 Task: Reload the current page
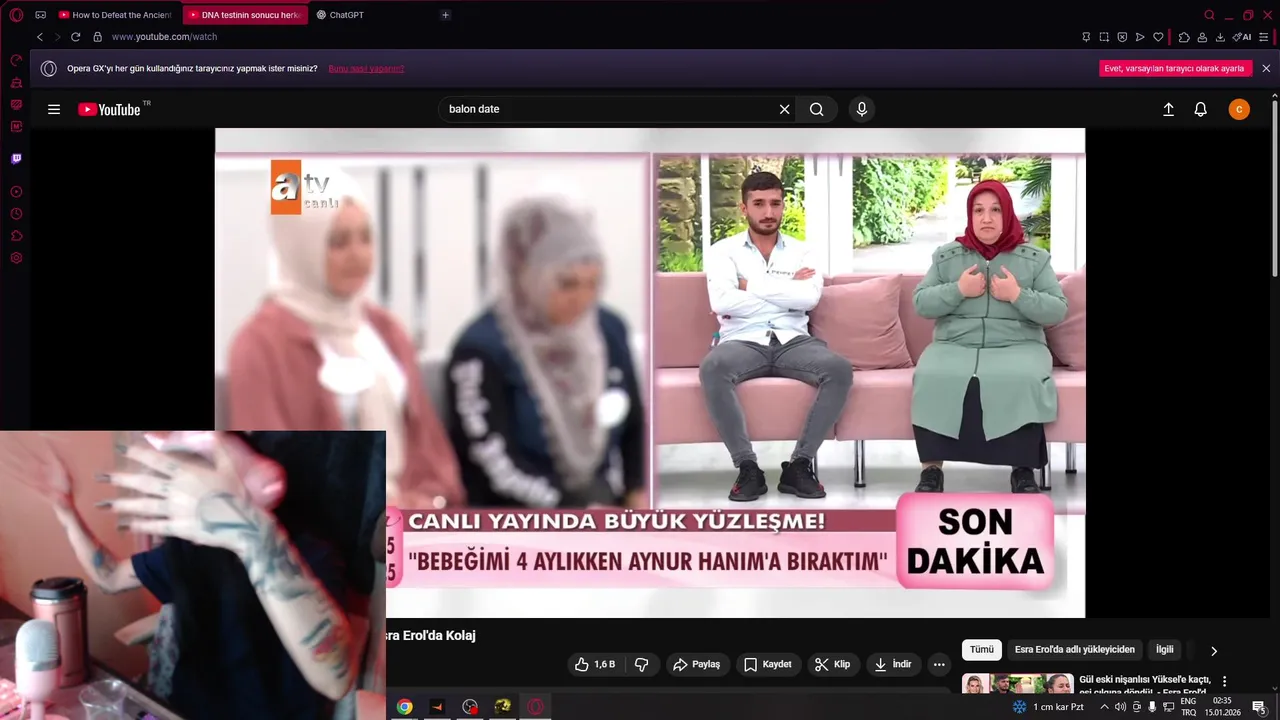click(75, 37)
